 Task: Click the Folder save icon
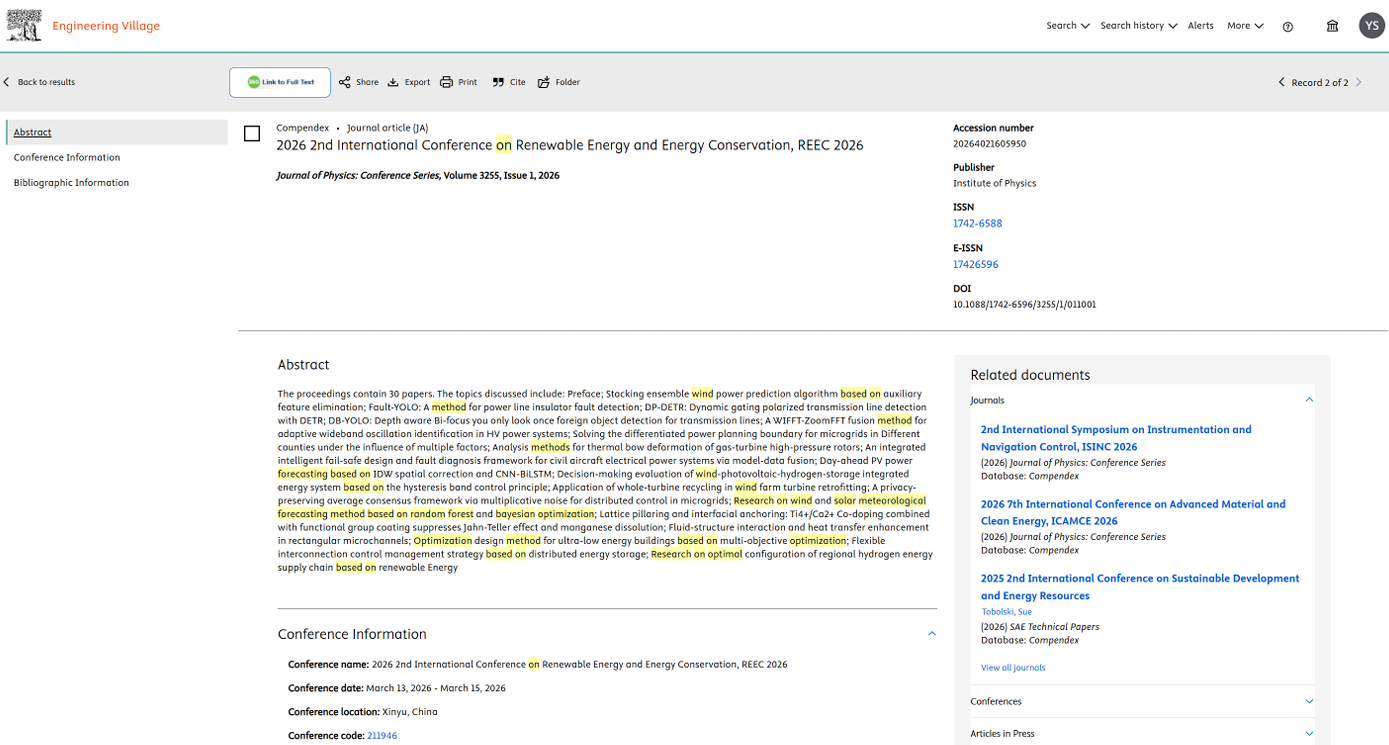(544, 82)
